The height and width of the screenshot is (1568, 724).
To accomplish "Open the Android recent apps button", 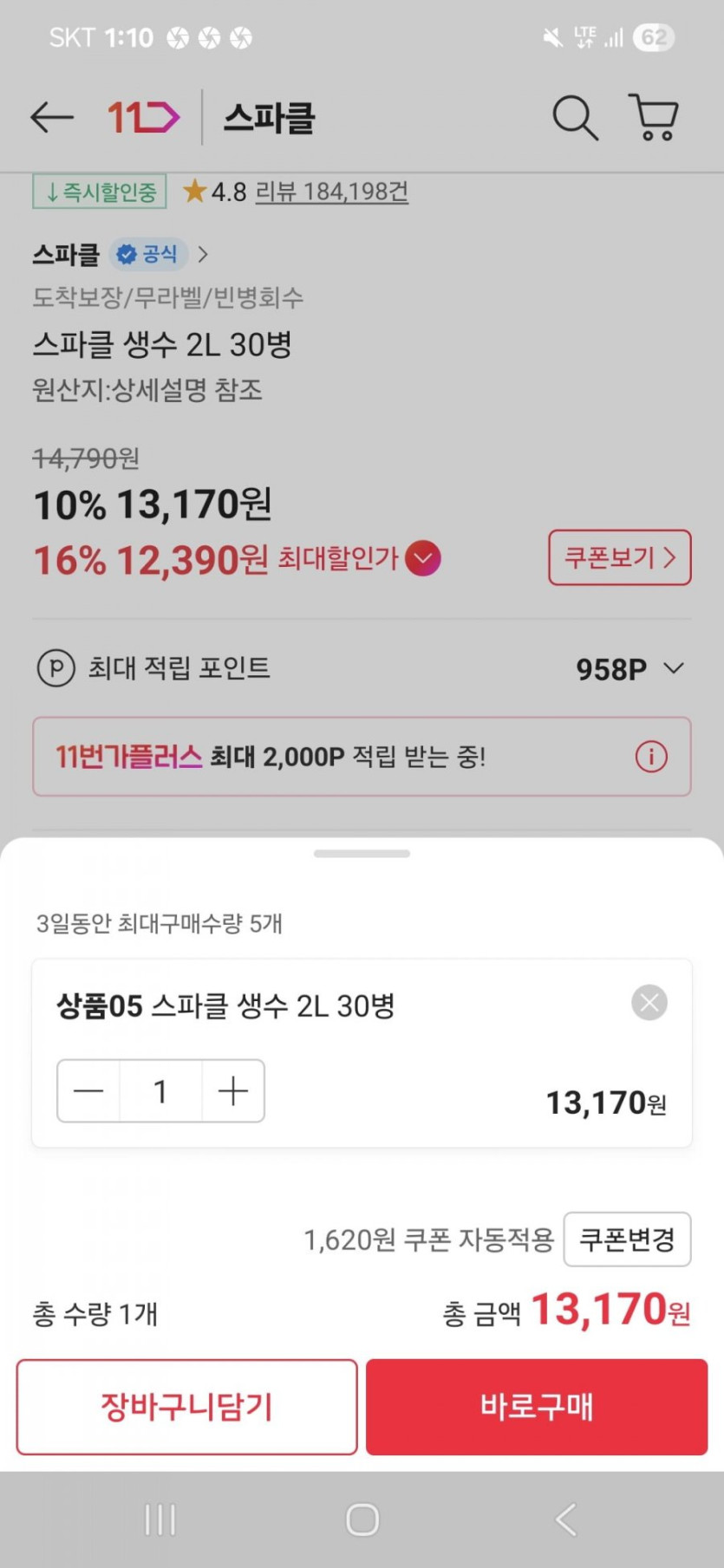I will pyautogui.click(x=160, y=1519).
